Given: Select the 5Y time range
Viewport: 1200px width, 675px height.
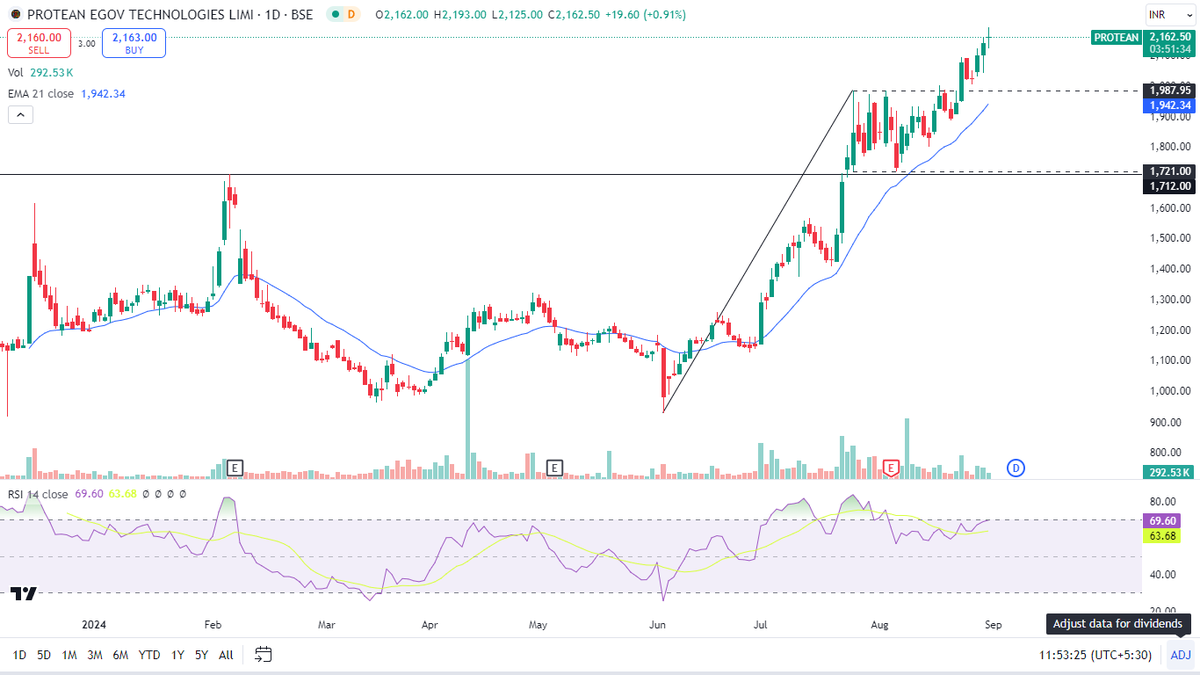Looking at the screenshot, I should 202,655.
